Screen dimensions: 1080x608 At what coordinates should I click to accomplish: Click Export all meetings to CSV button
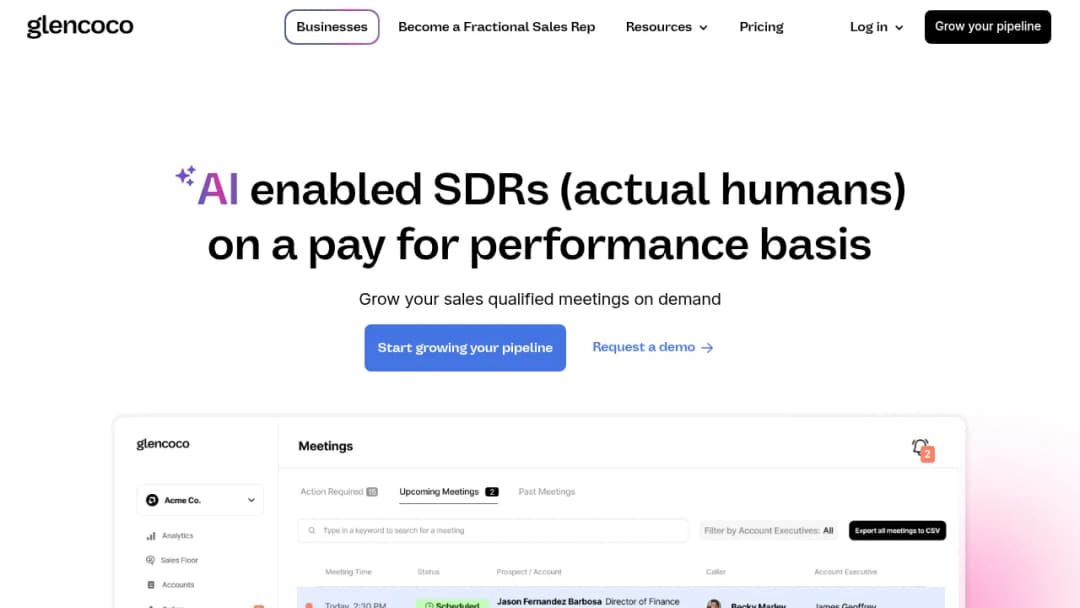click(x=897, y=531)
